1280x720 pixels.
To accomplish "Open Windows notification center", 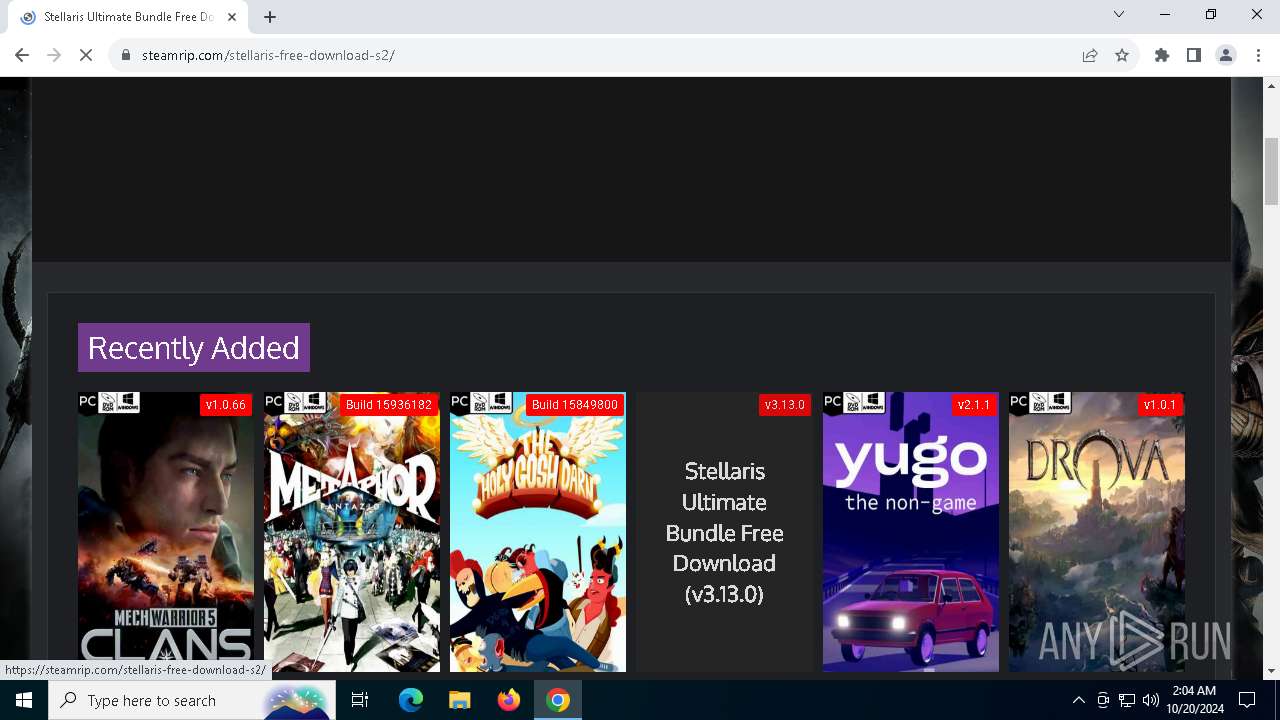I will [1247, 700].
